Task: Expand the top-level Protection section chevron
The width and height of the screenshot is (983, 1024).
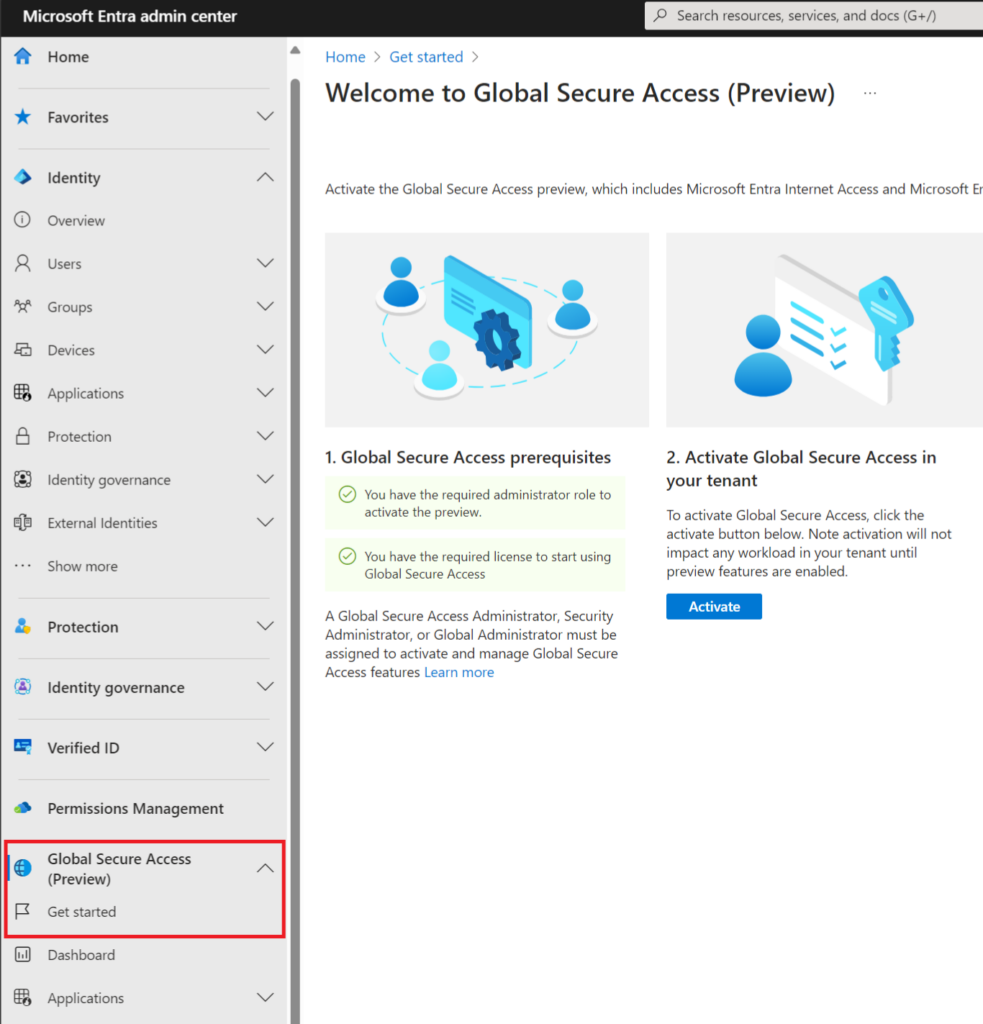Action: click(265, 626)
